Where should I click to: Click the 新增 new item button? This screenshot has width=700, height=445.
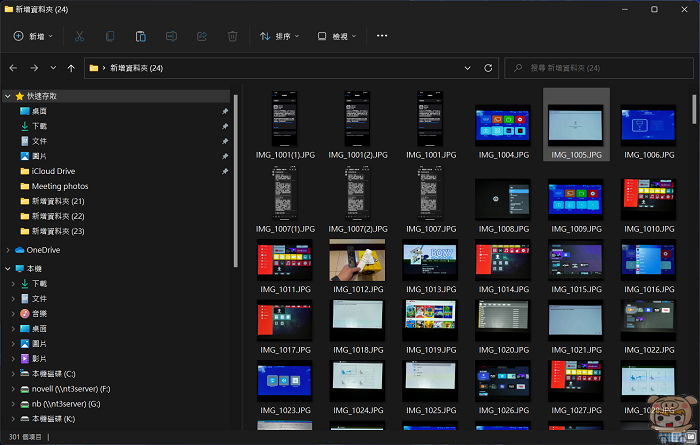click(x=34, y=36)
